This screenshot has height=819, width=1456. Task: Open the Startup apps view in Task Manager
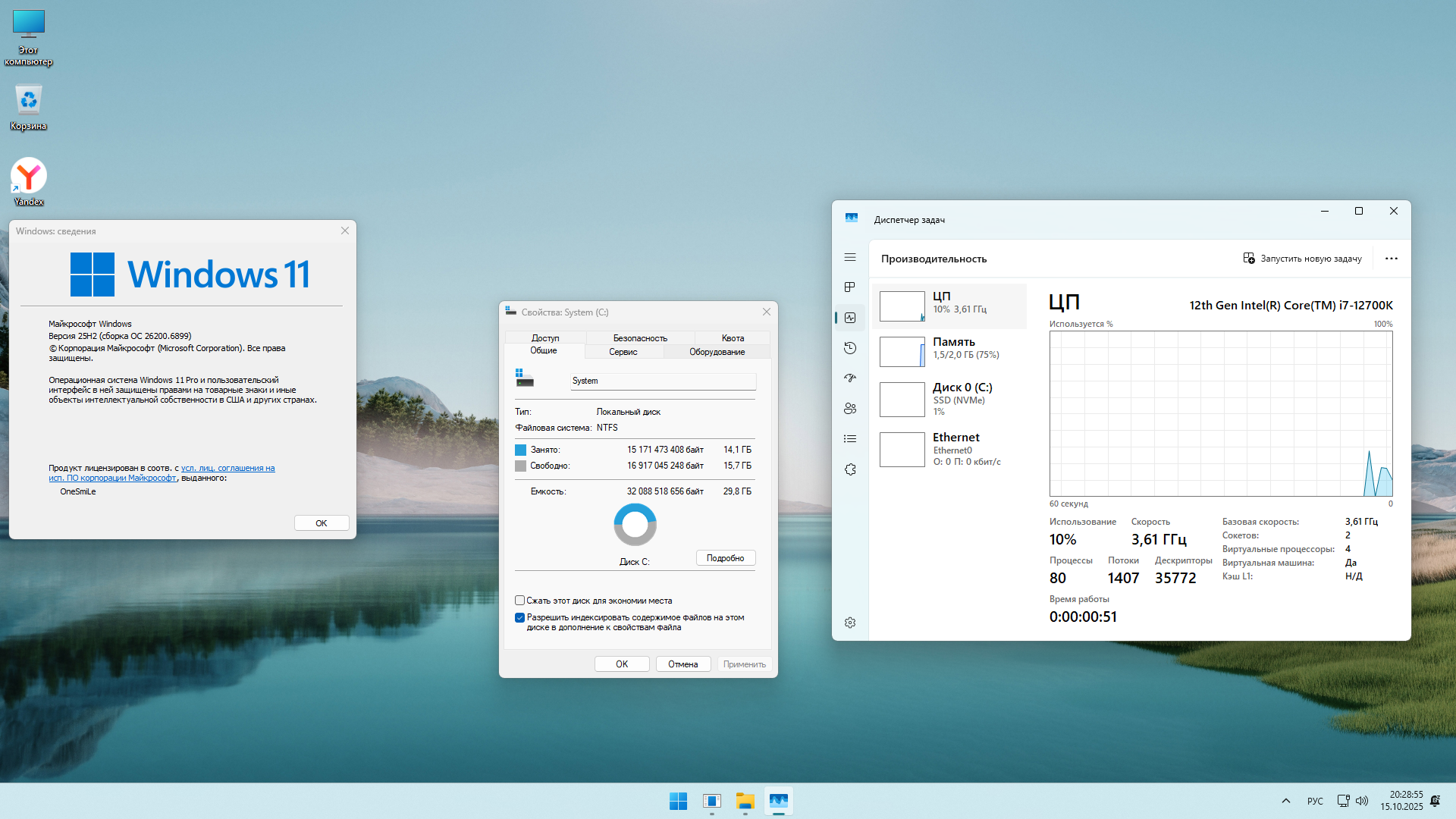pos(850,378)
